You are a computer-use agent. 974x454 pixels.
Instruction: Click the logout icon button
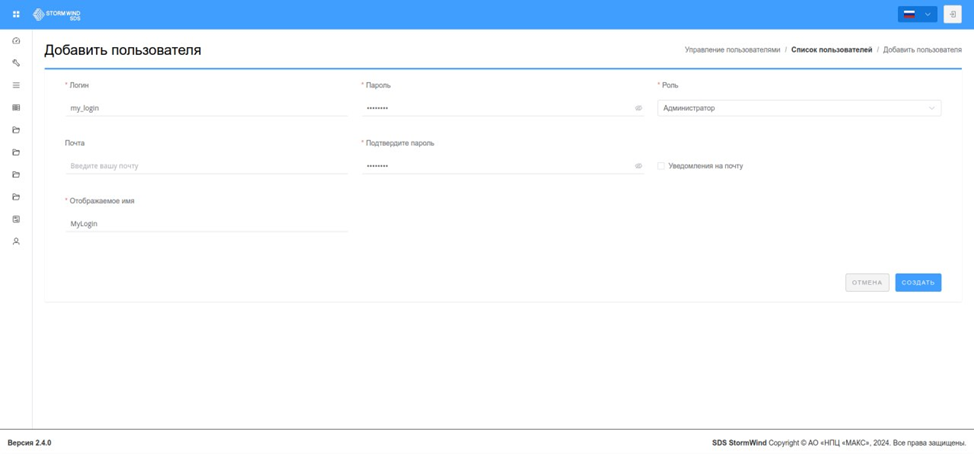coord(952,14)
